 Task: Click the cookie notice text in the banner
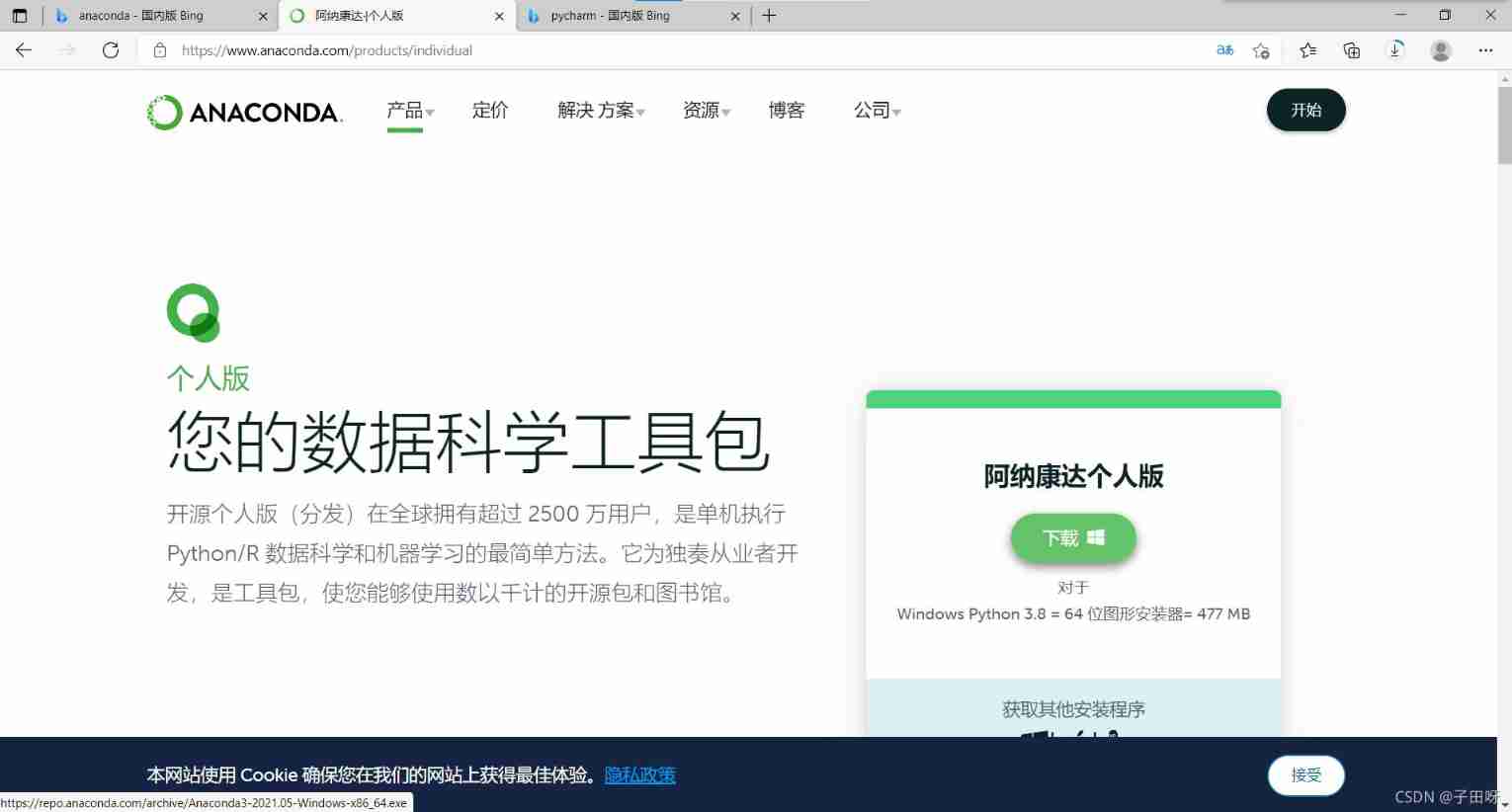click(x=372, y=775)
